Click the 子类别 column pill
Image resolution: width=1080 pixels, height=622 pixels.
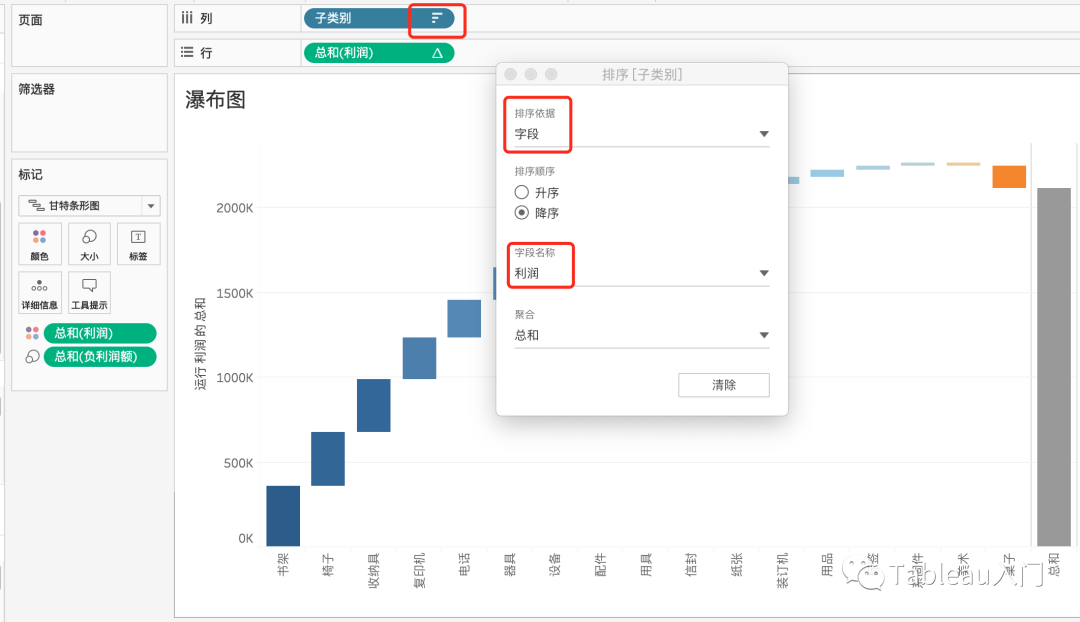coord(378,18)
